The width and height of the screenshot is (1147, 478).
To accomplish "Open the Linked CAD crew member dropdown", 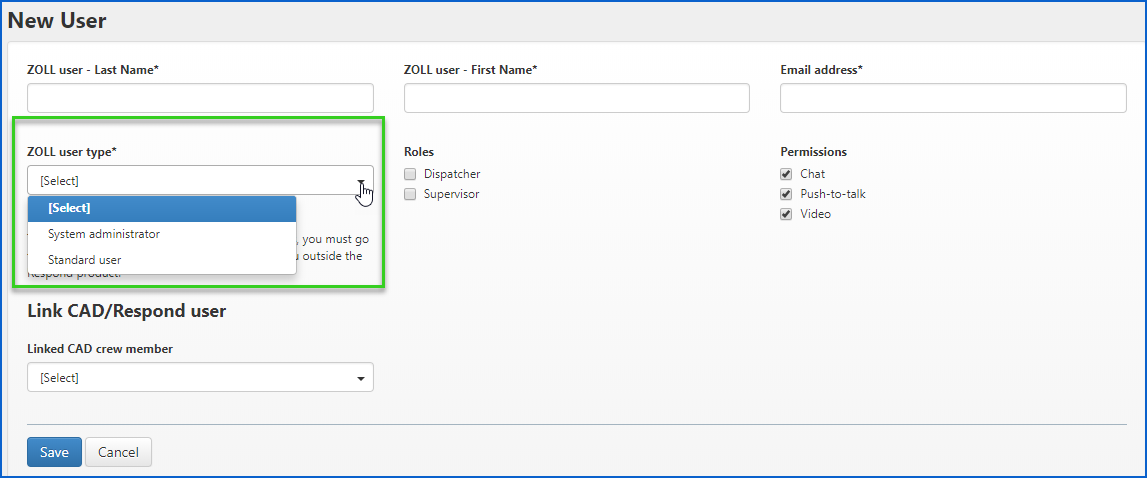I will coord(200,378).
